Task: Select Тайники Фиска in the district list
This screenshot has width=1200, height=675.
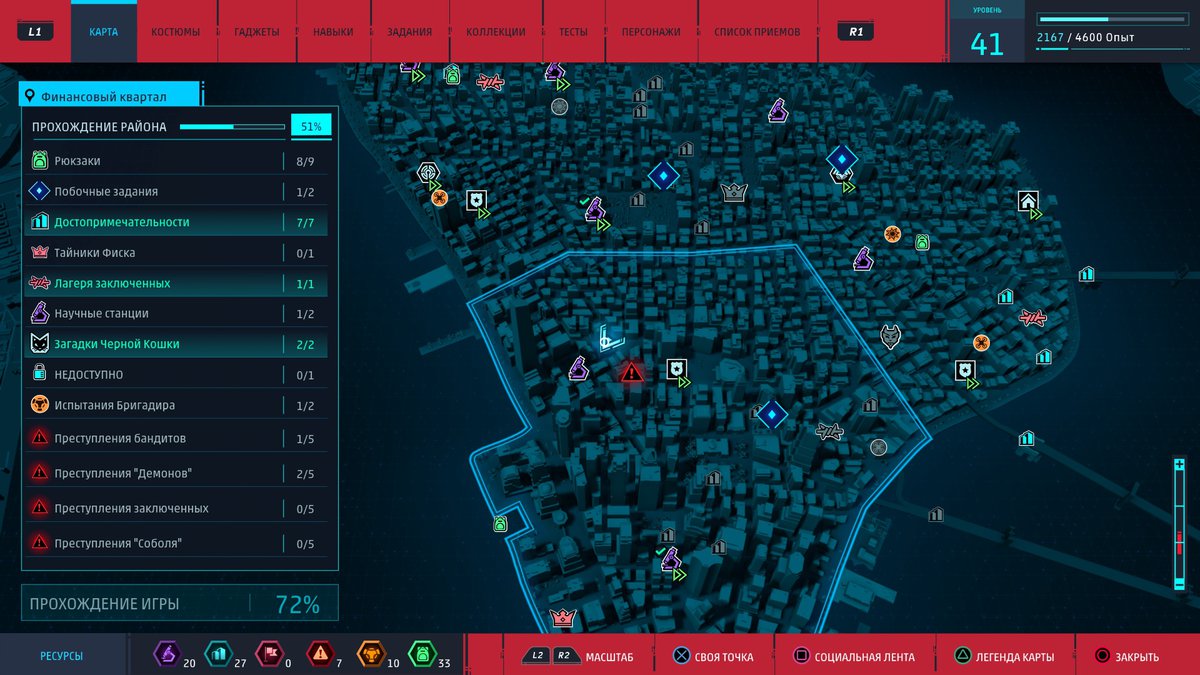Action: 180,253
